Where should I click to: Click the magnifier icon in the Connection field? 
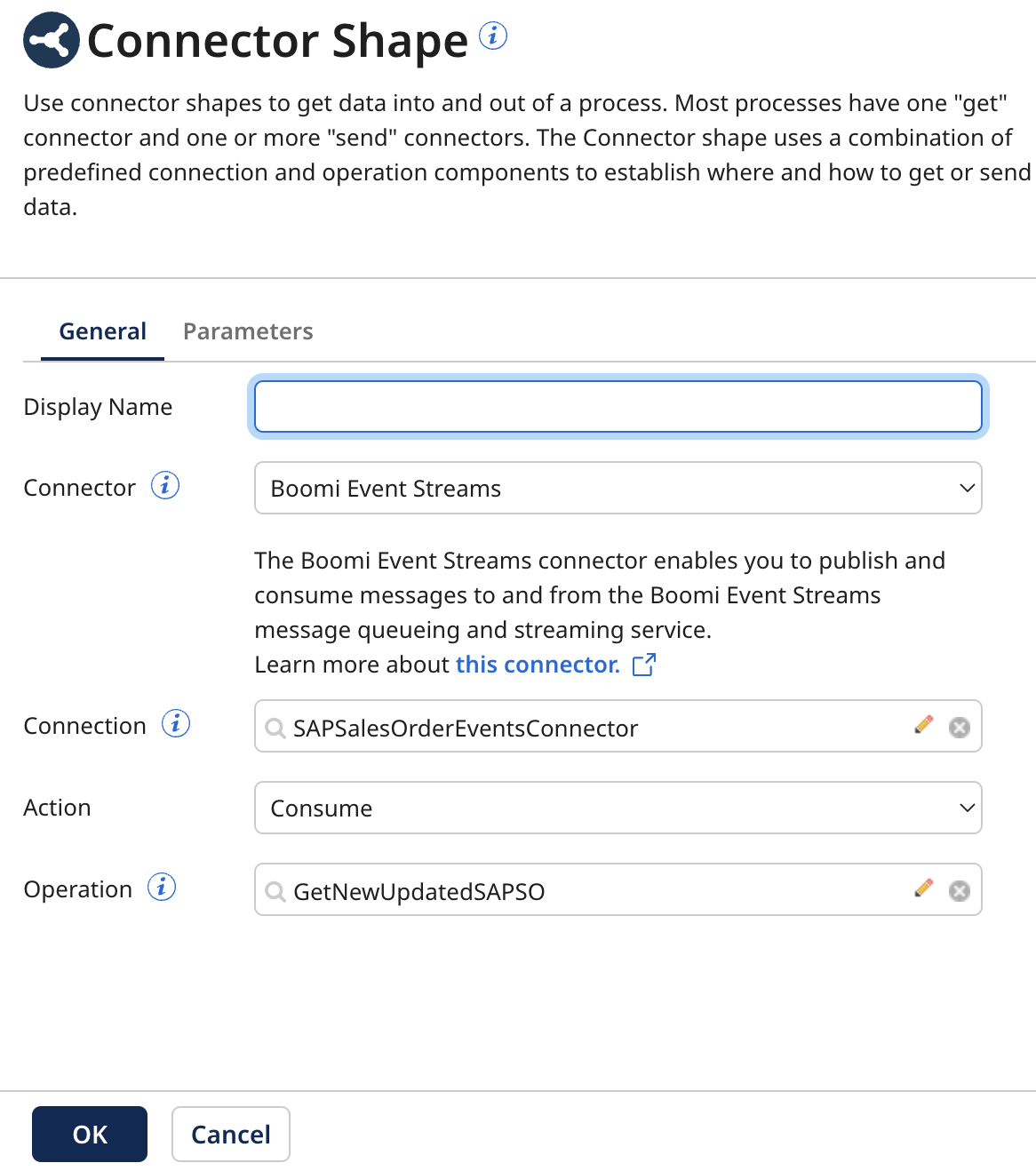(275, 728)
